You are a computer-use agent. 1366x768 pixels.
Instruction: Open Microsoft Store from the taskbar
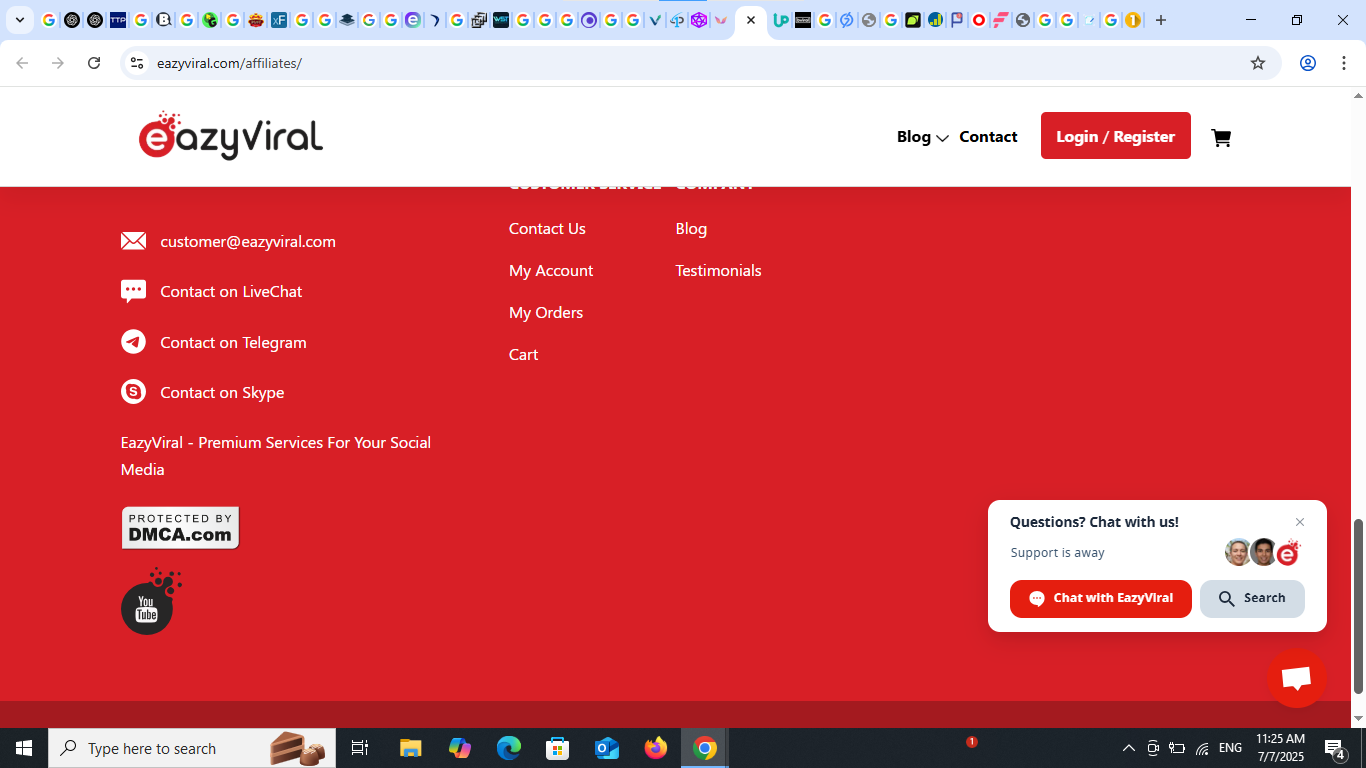point(557,748)
